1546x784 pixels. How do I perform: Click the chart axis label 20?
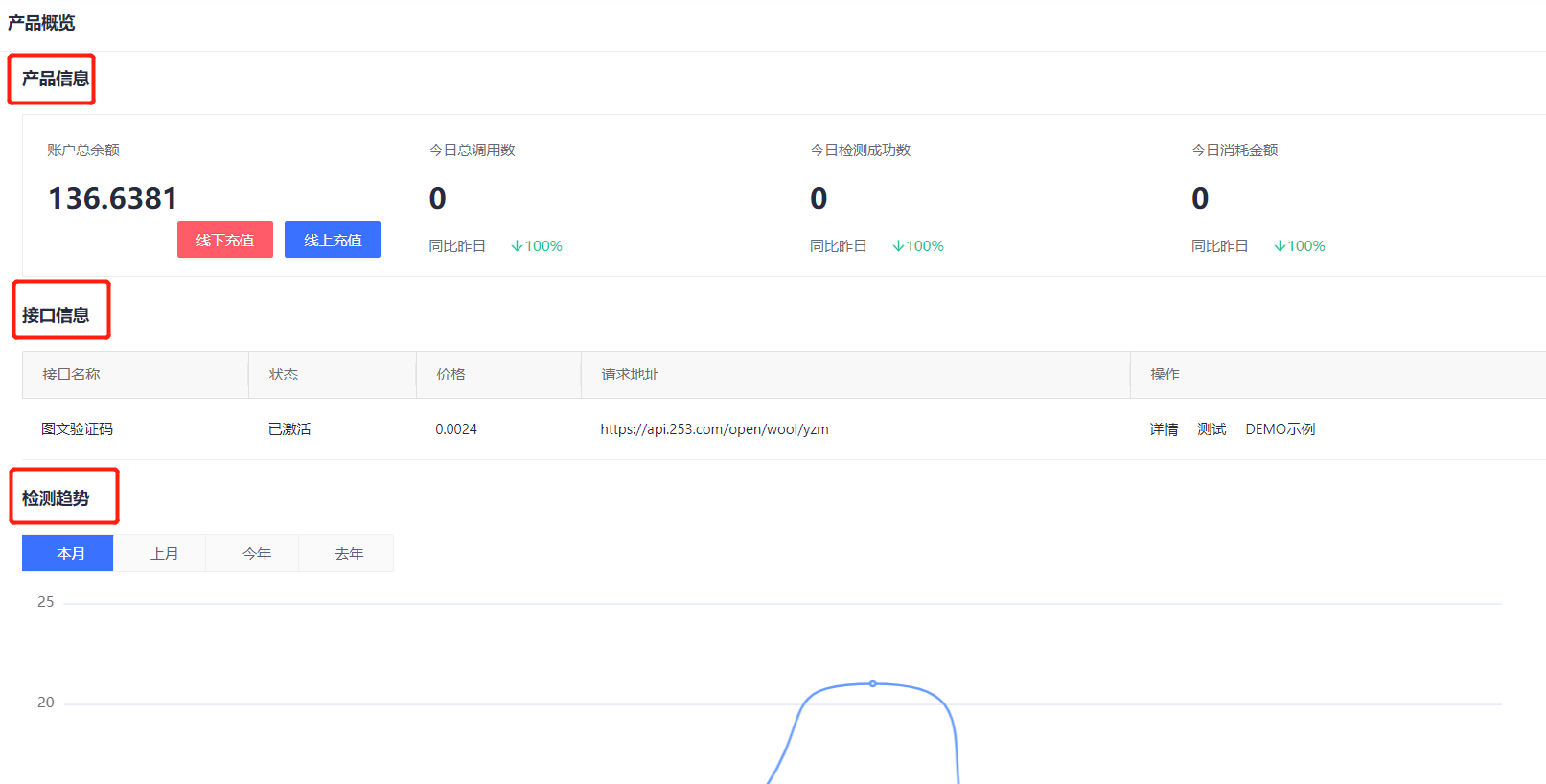click(46, 703)
